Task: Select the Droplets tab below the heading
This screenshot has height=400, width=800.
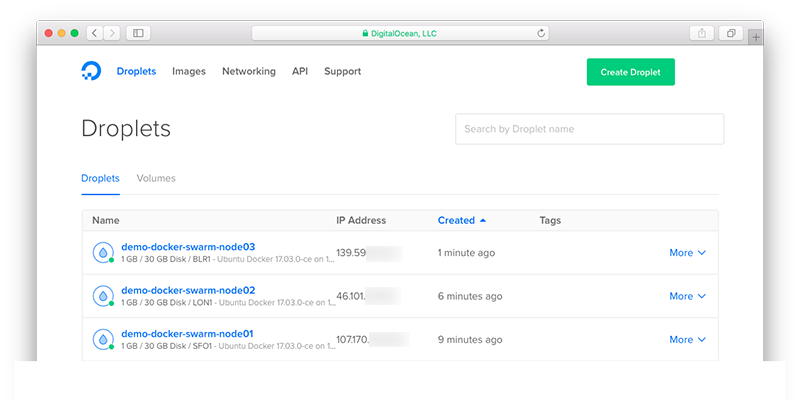Action: click(x=101, y=179)
